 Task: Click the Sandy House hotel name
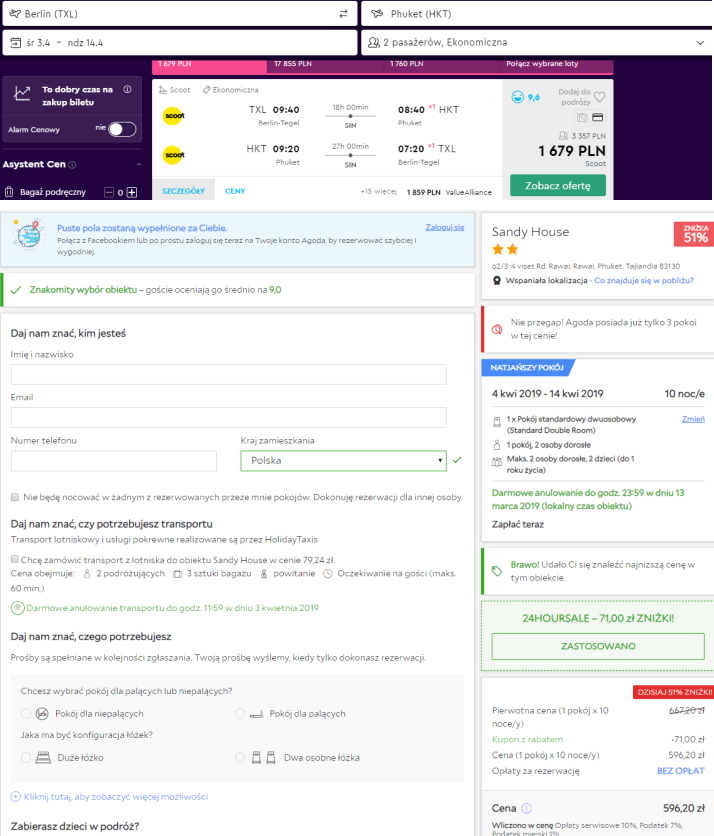point(530,232)
